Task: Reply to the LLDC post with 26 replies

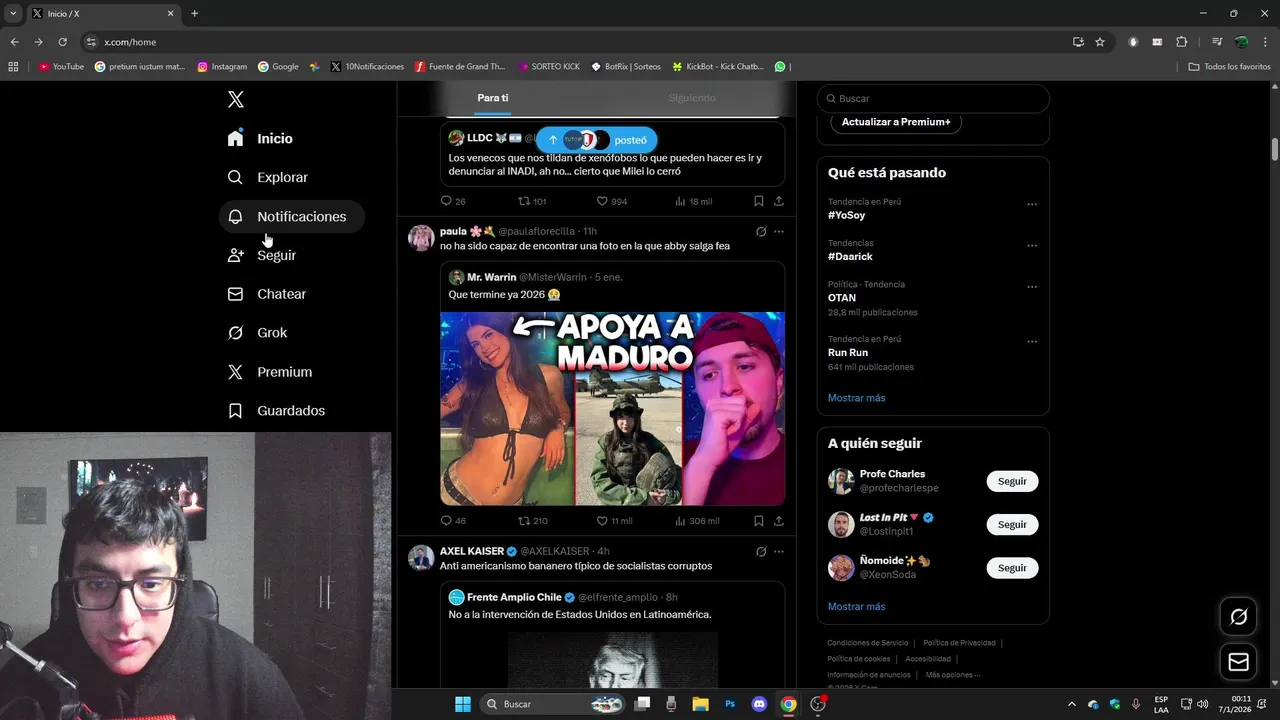Action: (453, 201)
